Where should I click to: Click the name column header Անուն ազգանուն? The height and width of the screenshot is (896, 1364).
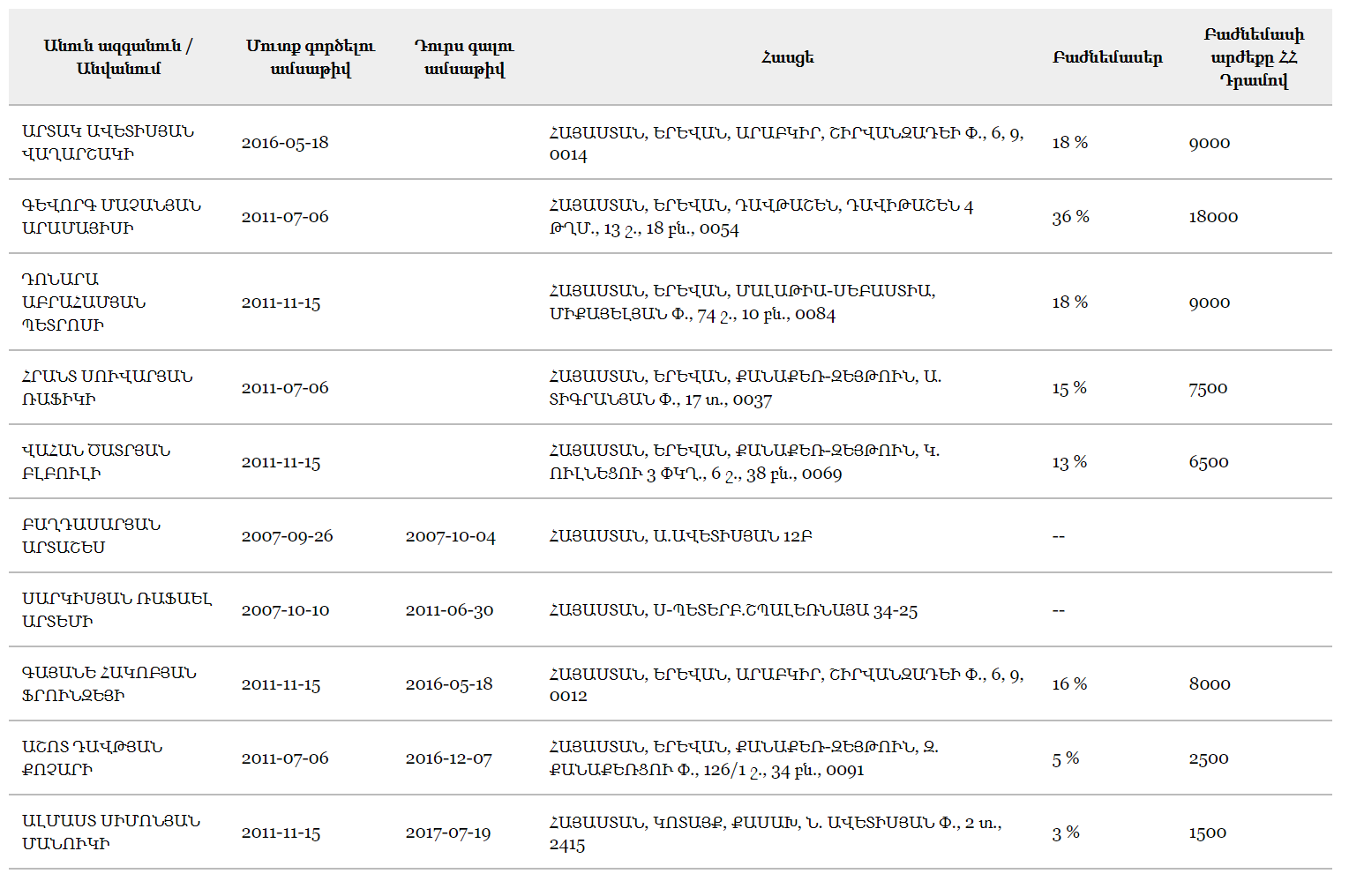(x=118, y=57)
